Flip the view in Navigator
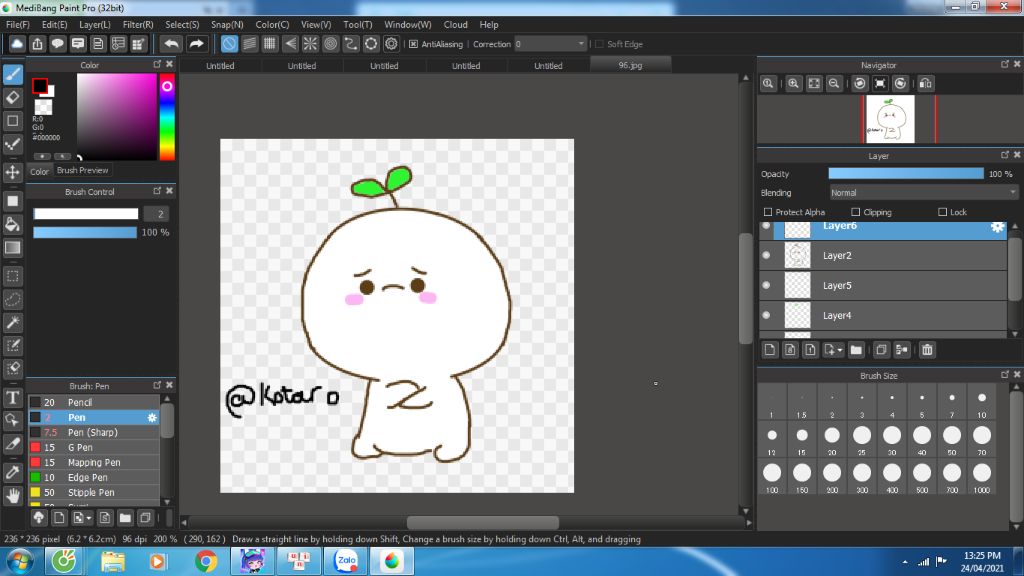Image resolution: width=1024 pixels, height=576 pixels. (925, 84)
